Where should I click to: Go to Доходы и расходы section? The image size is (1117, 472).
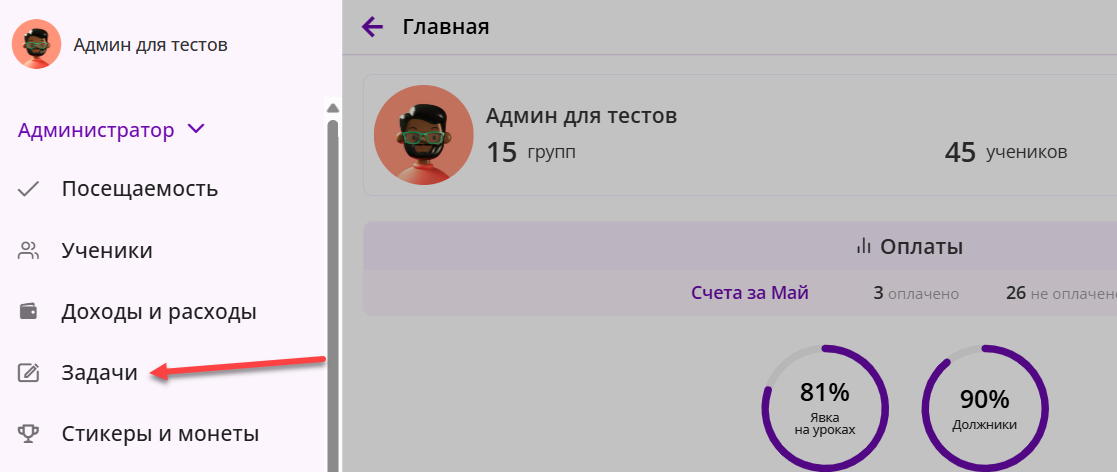(x=159, y=312)
